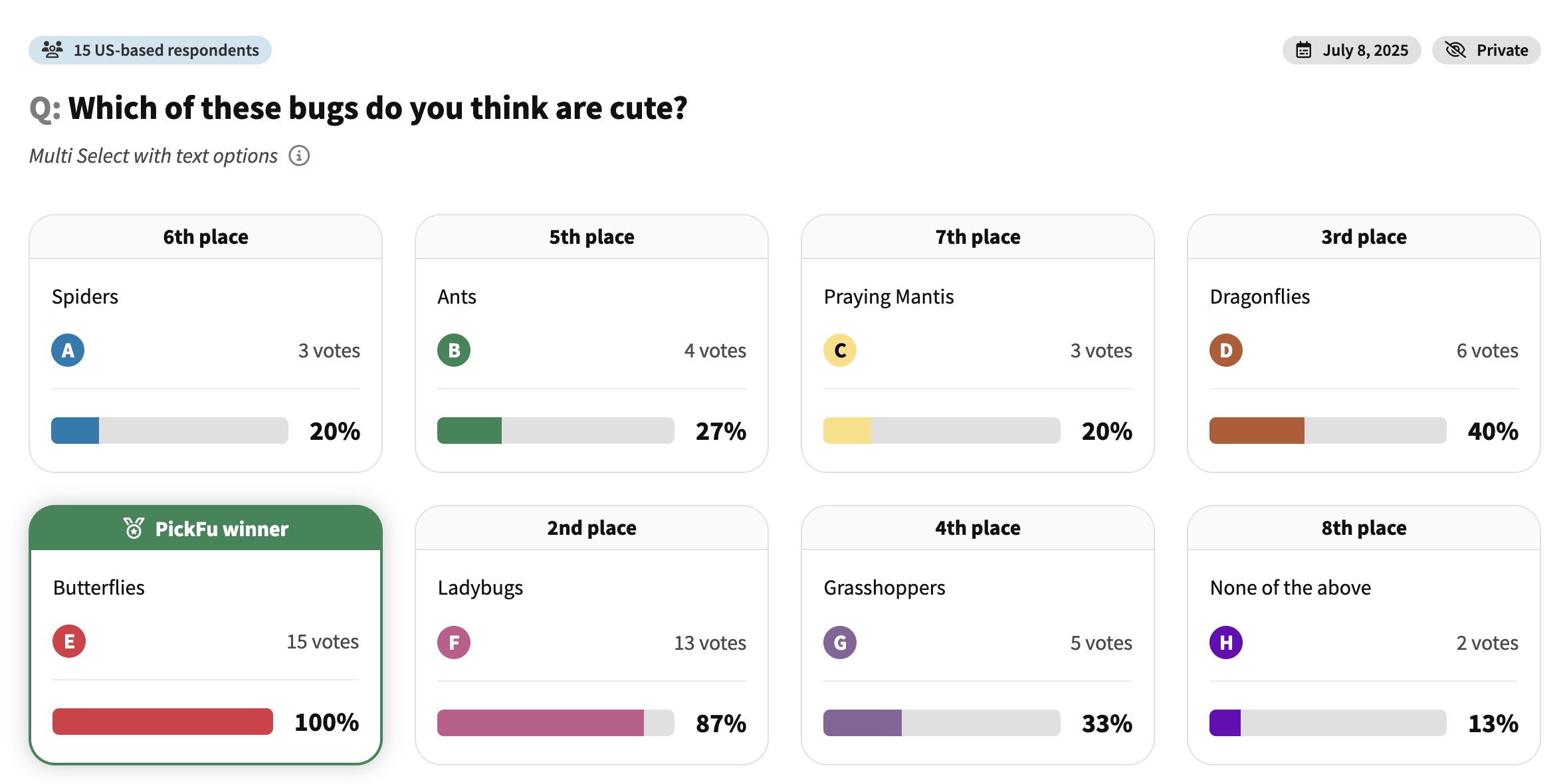Click the PickFu winner banner

pos(206,528)
